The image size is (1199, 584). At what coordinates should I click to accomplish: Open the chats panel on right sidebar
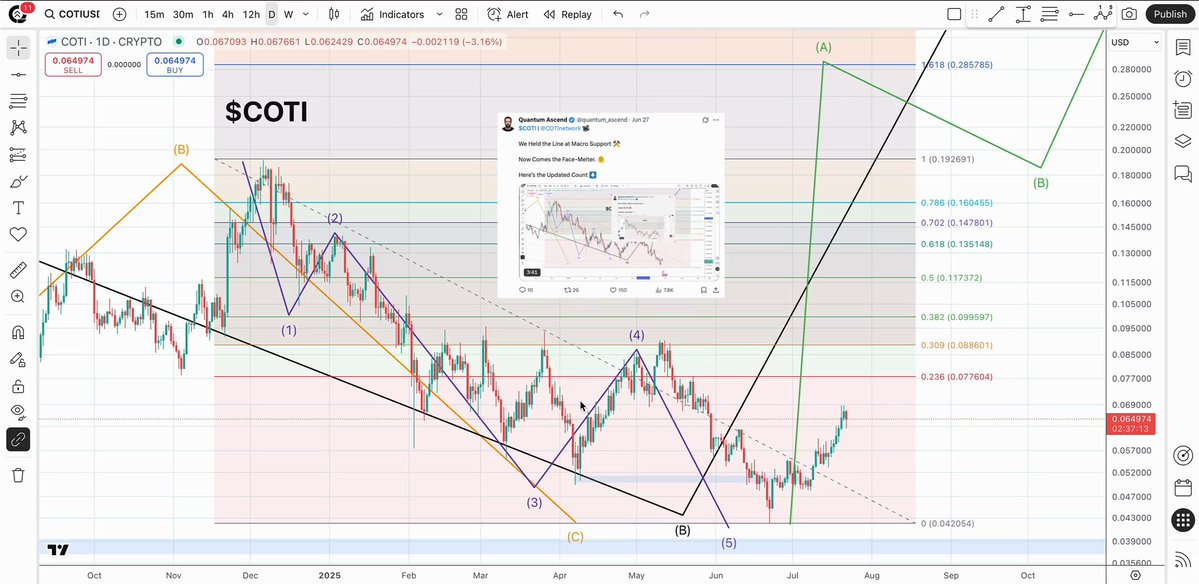pos(1182,174)
